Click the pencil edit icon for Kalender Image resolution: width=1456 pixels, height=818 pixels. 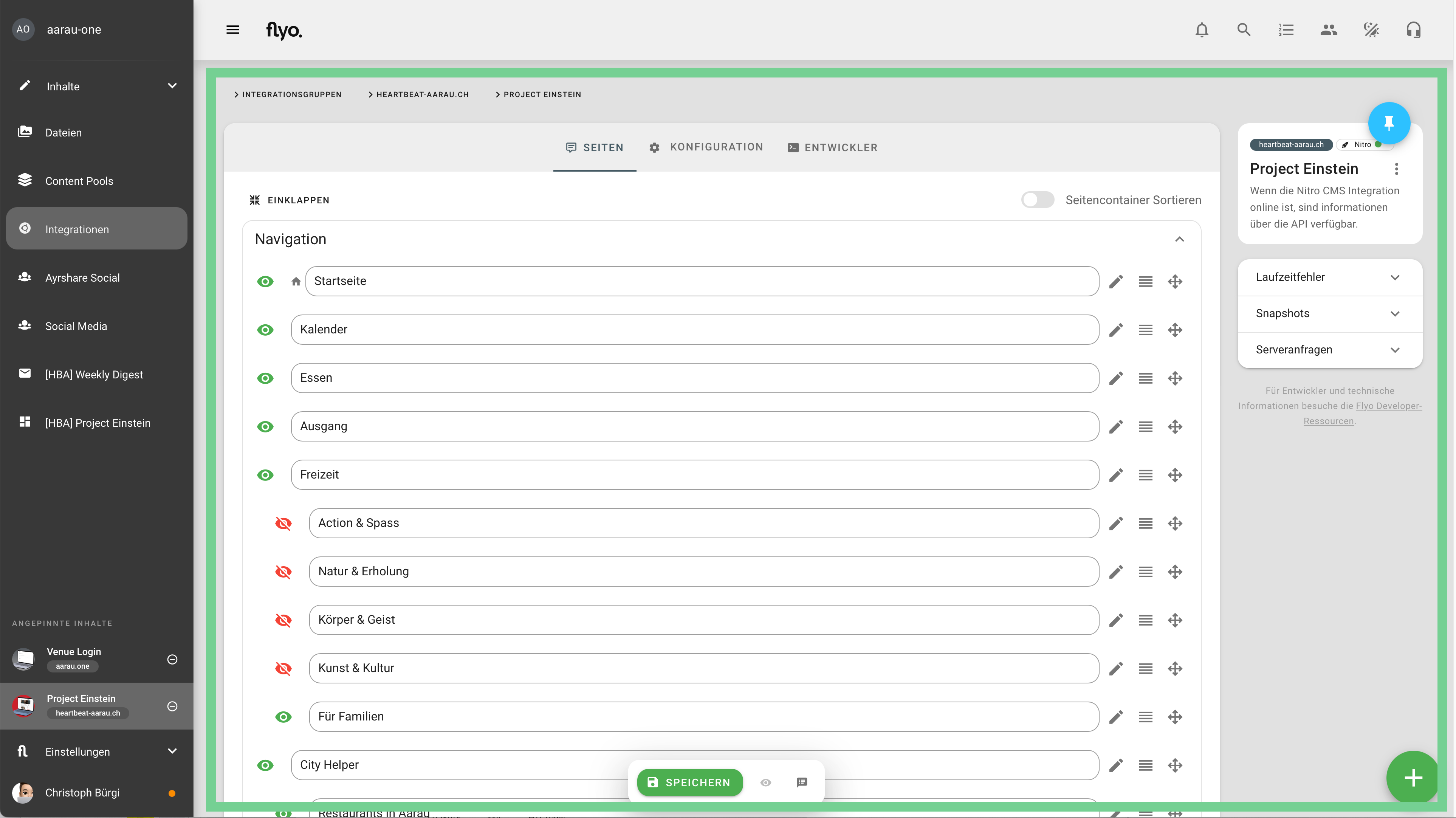click(1116, 330)
